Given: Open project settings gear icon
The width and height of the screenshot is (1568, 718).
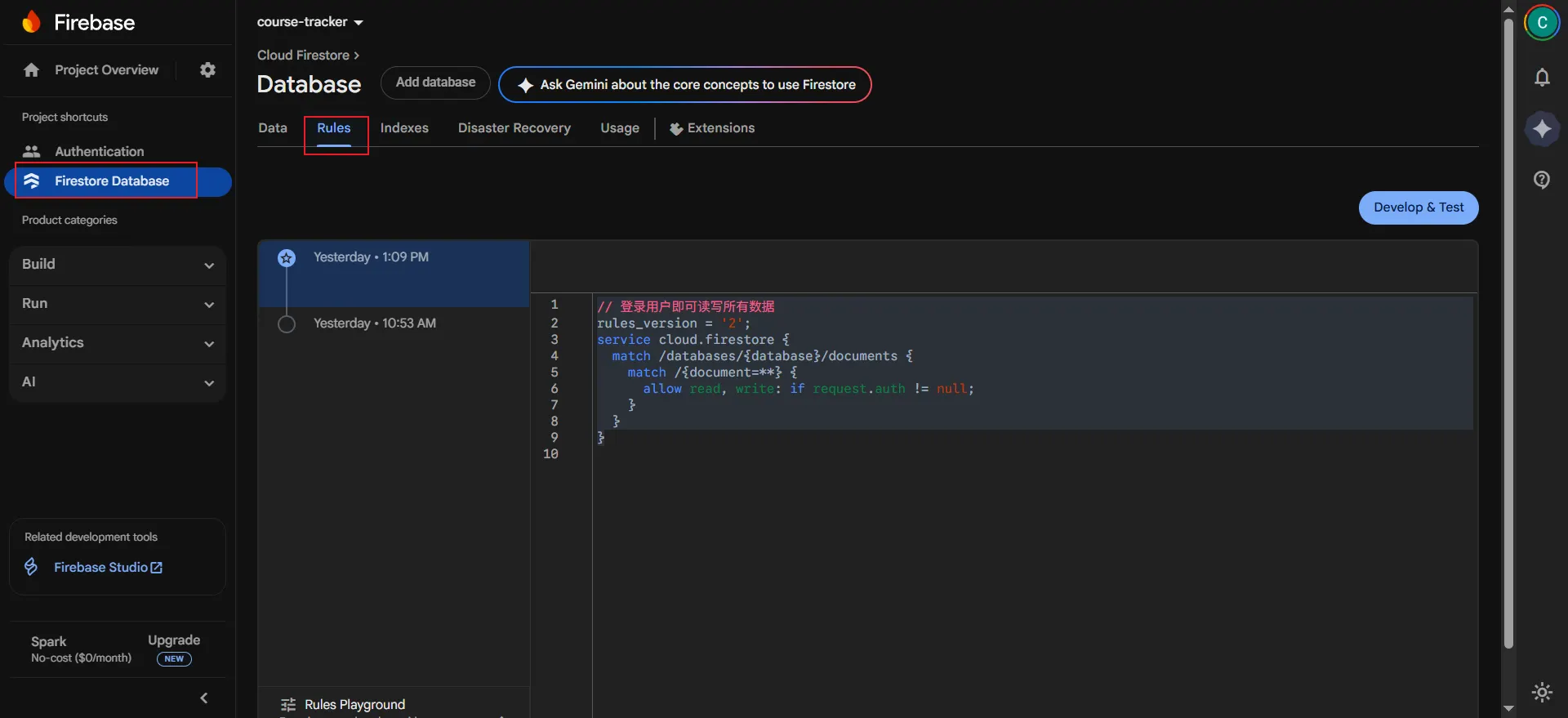Looking at the screenshot, I should pyautogui.click(x=207, y=70).
